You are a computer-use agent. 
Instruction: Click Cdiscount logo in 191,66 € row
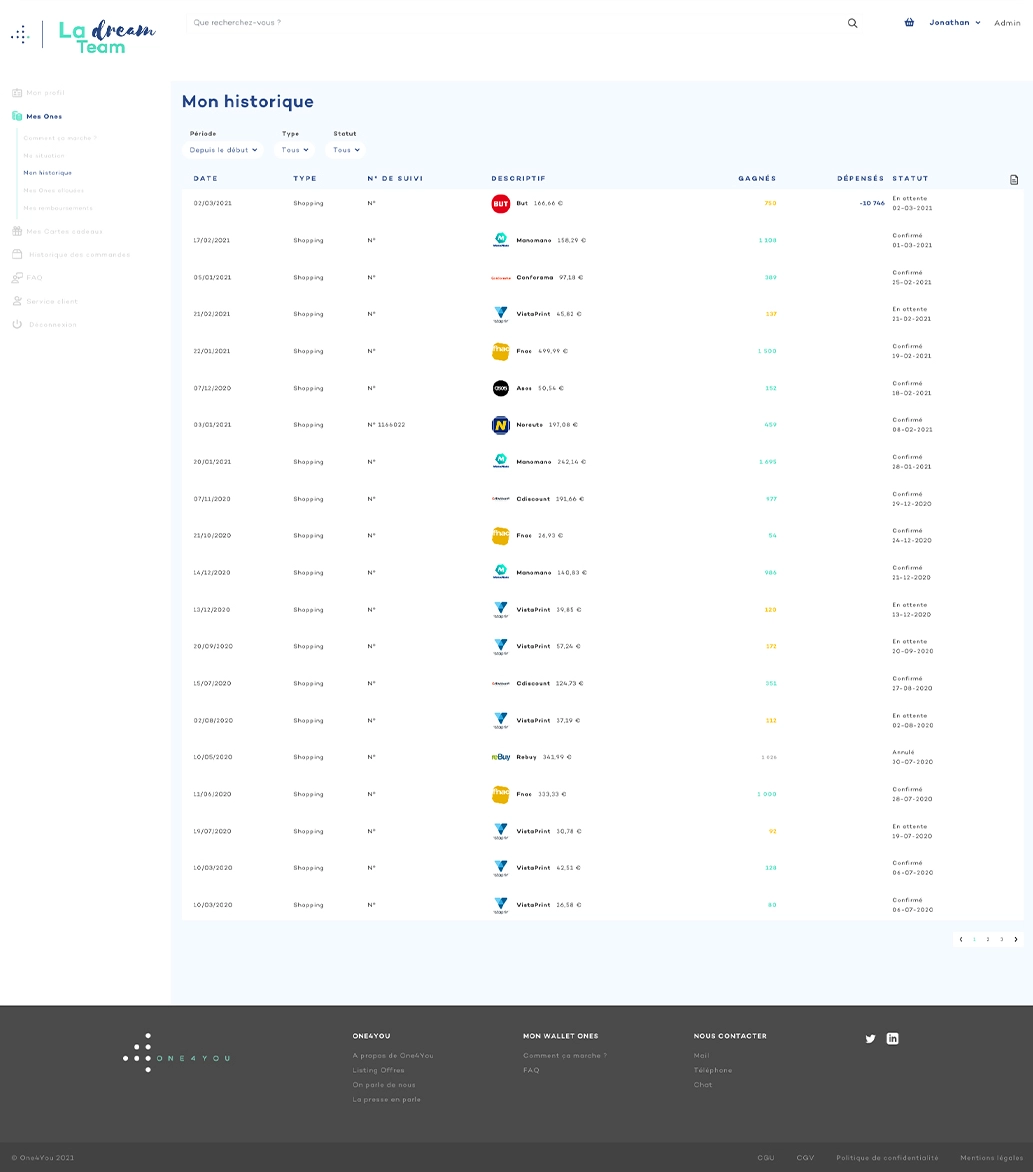(x=501, y=499)
